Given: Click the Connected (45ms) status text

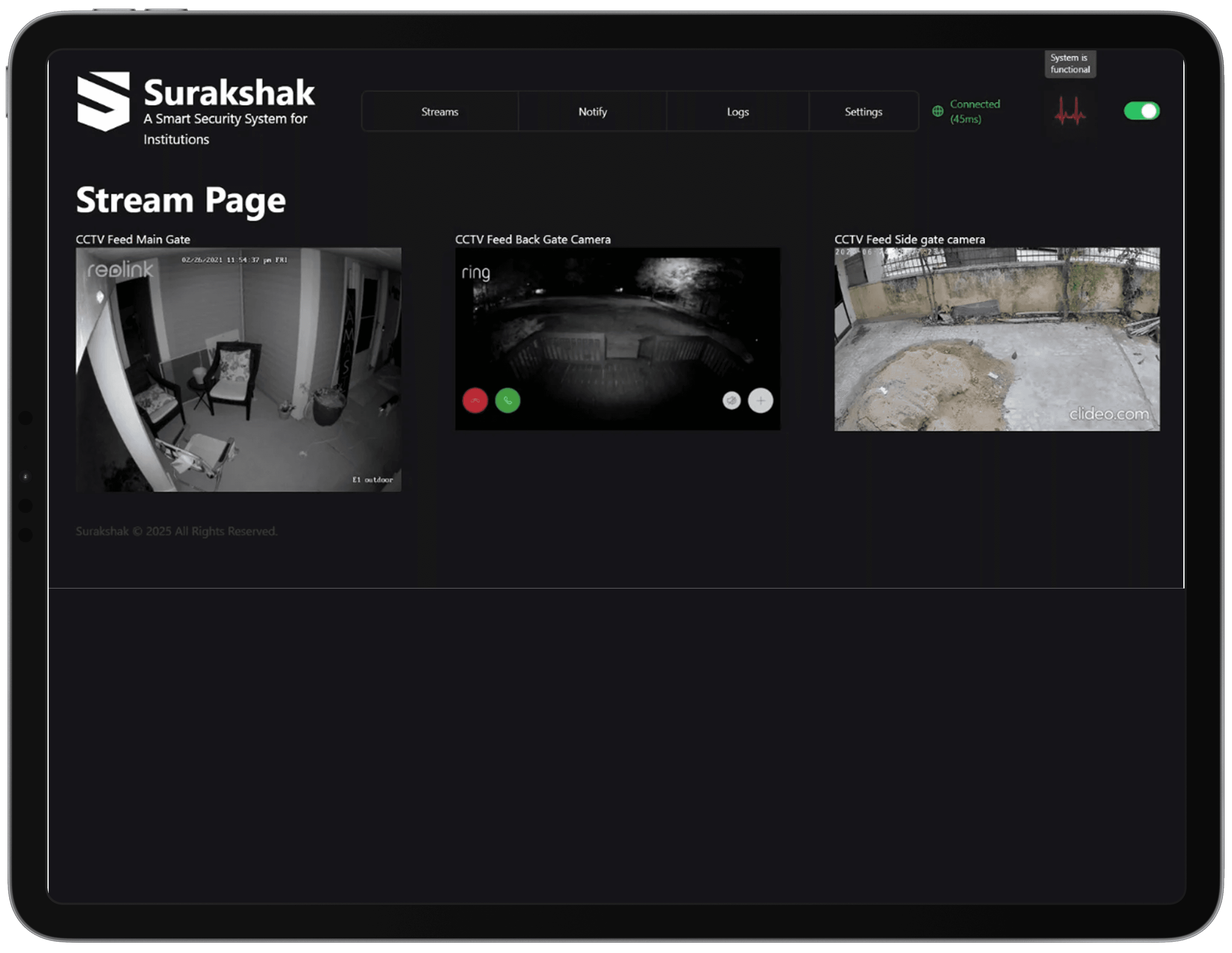Looking at the screenshot, I should point(974,111).
